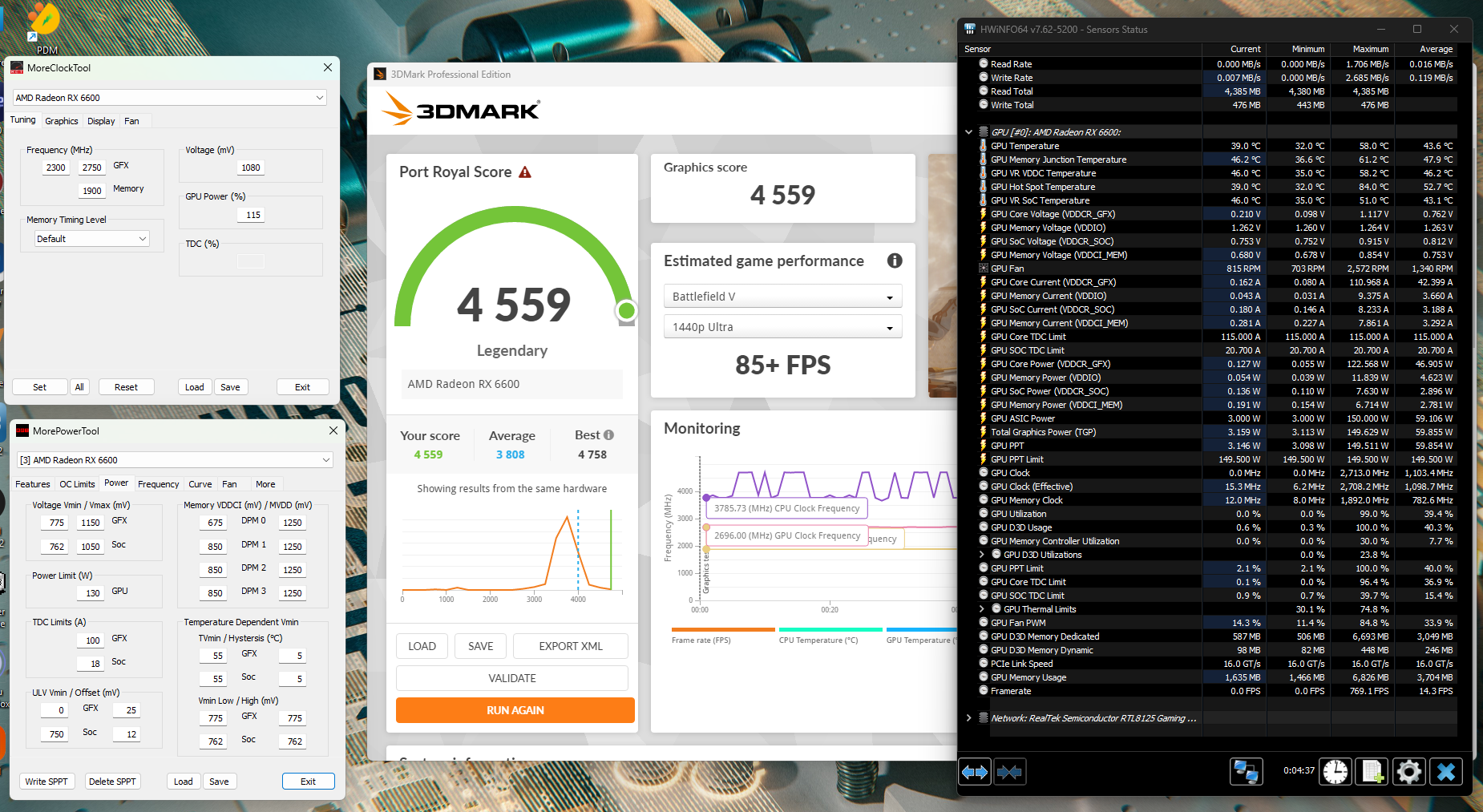Click the Estimated game performance info icon
The height and width of the screenshot is (812, 1483).
(x=895, y=261)
